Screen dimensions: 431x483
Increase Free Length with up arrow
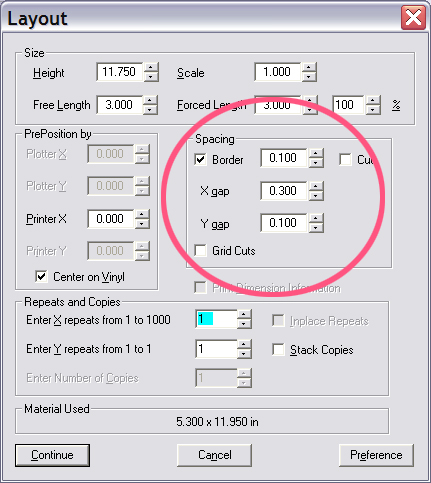coord(150,100)
